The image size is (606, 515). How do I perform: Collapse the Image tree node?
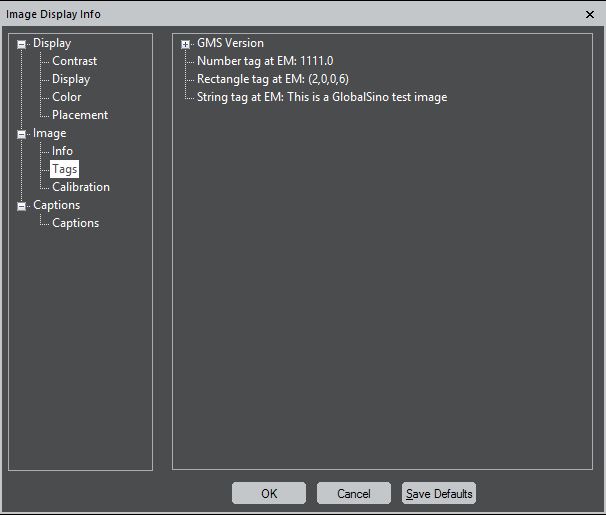tap(22, 134)
